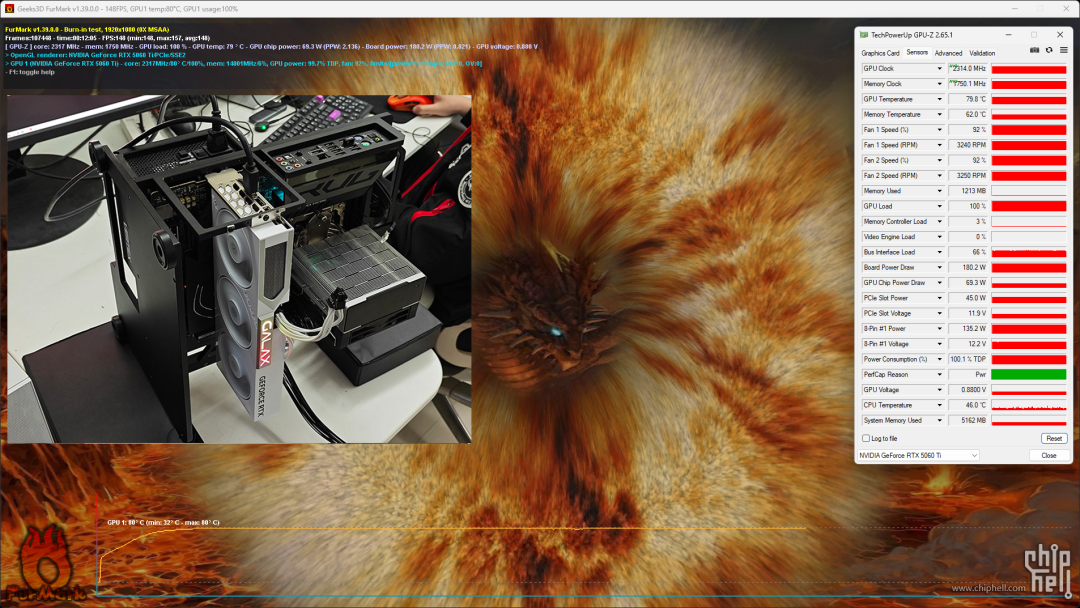Open the GPU-Z hamburger menu icon
This screenshot has width=1080, height=608.
click(x=1064, y=50)
